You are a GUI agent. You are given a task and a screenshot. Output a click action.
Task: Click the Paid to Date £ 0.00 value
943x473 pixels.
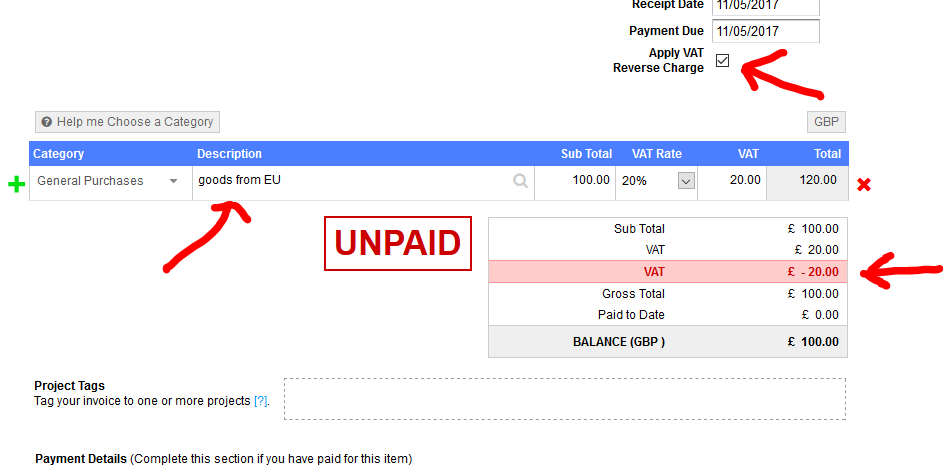coord(820,315)
